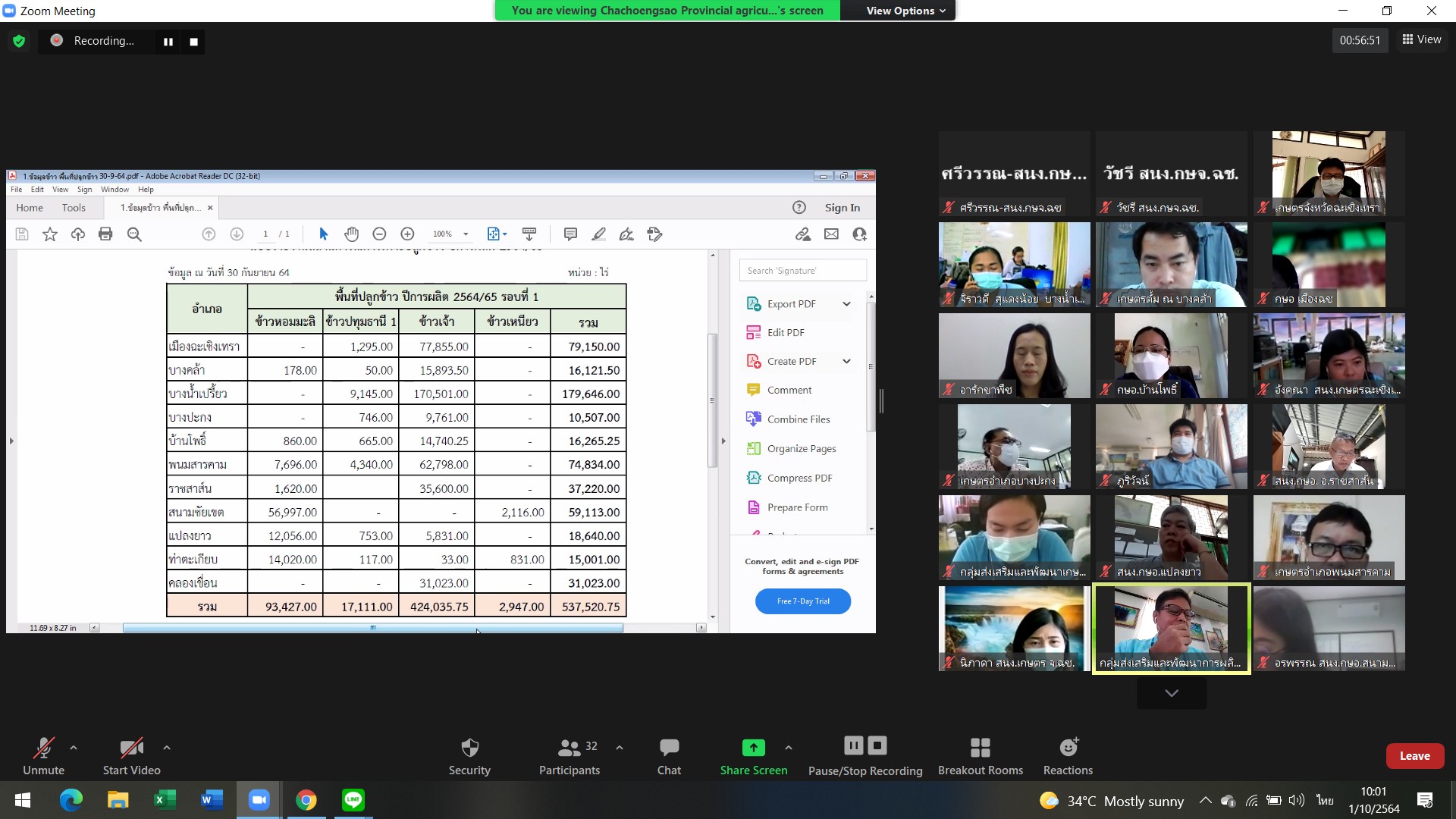
Task: Open Excel from the taskbar
Action: coord(165,799)
